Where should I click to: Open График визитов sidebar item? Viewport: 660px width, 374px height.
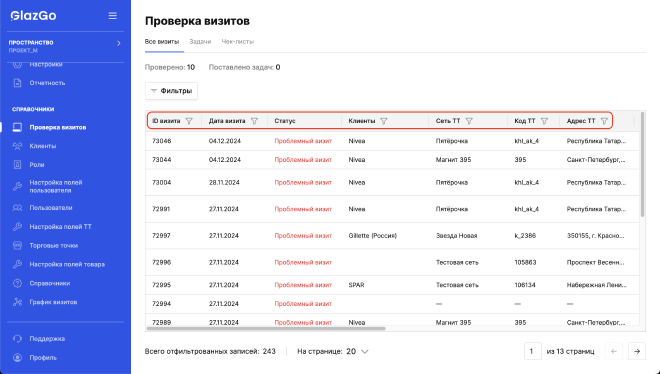pyautogui.click(x=53, y=302)
